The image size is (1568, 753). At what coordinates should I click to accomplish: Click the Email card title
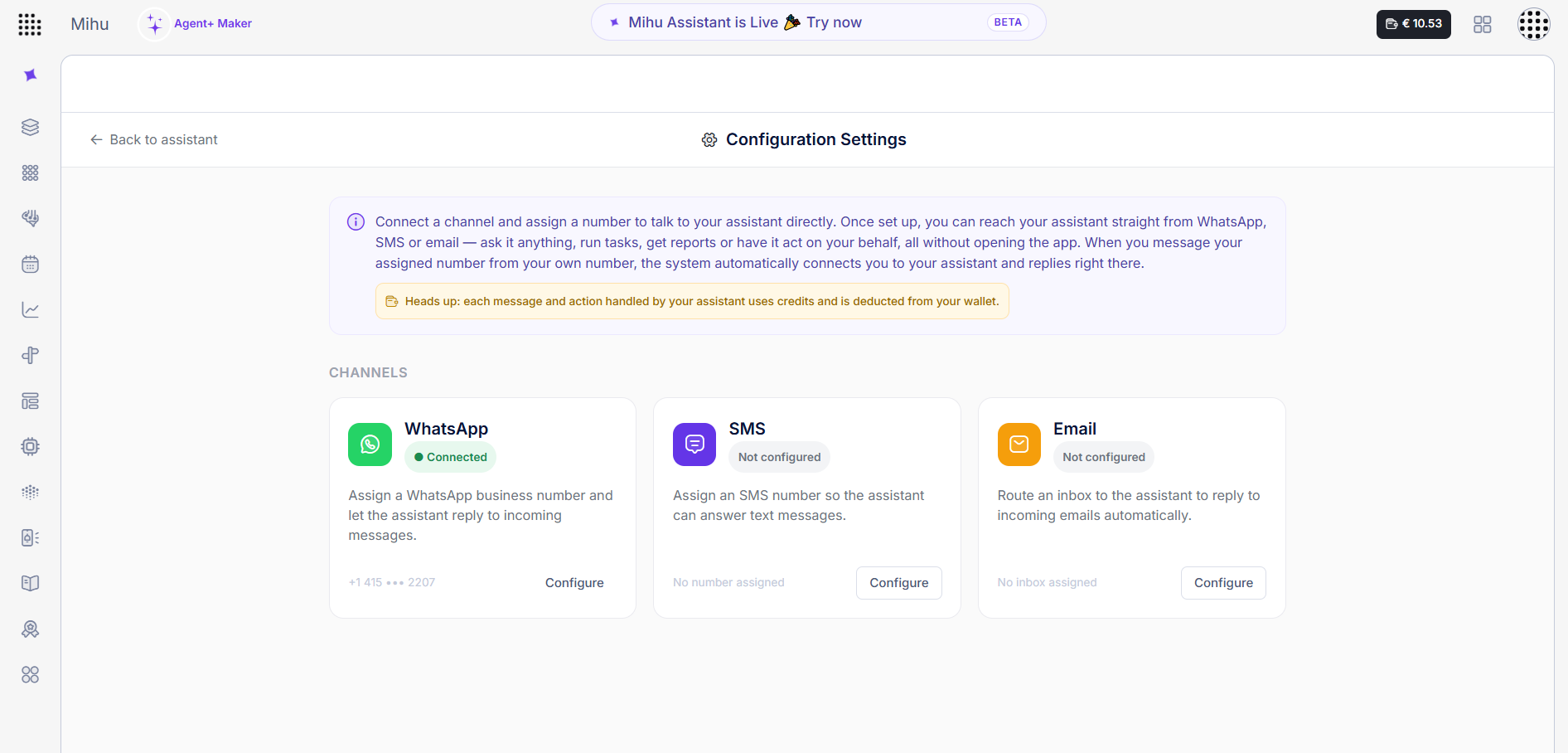point(1075,429)
